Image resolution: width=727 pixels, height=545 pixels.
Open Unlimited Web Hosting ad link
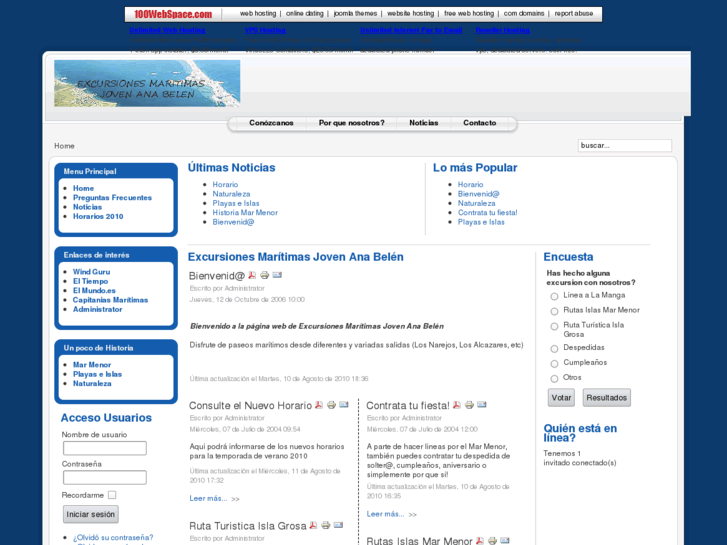[167, 30]
